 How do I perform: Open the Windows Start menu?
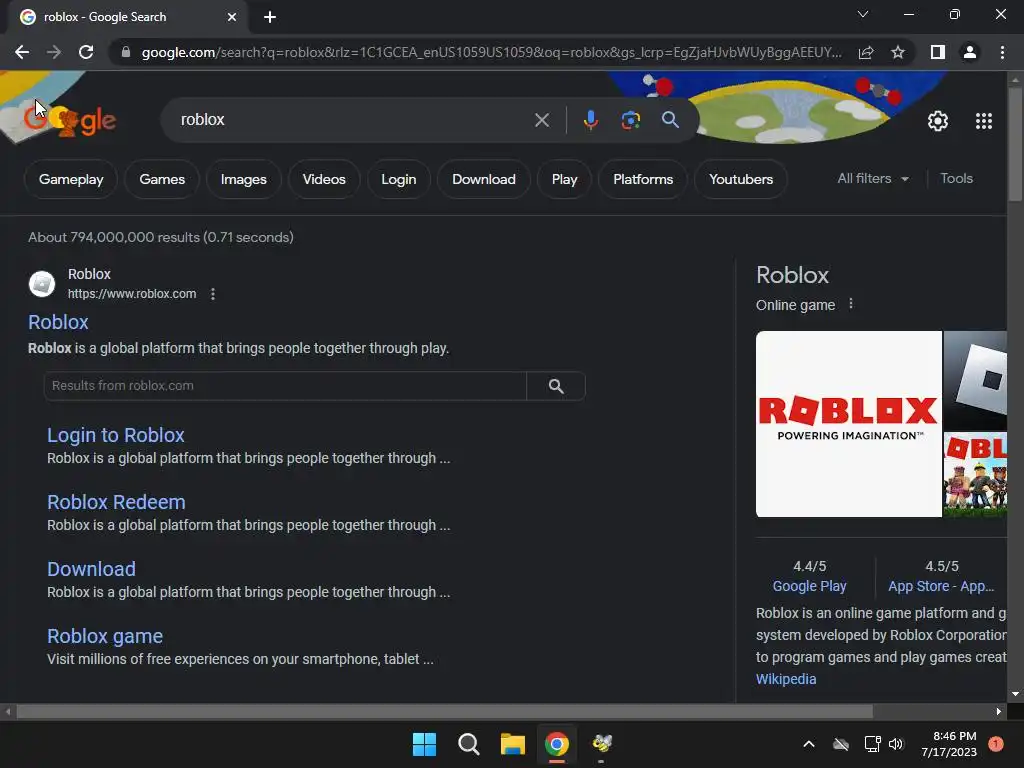point(424,744)
